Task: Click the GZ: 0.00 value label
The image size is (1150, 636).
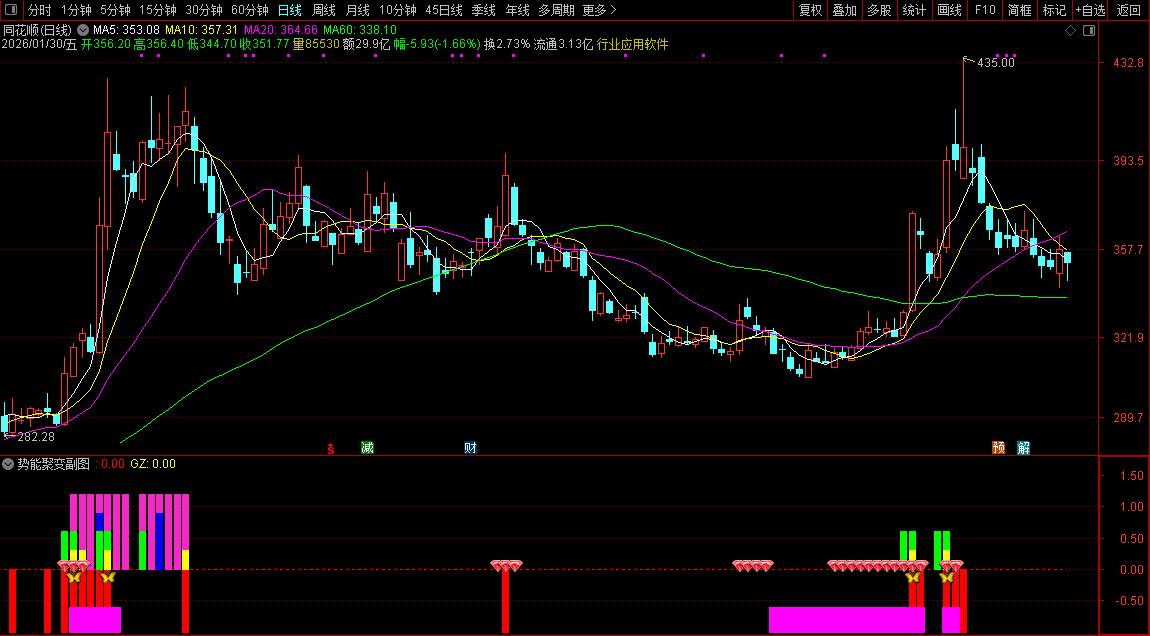Action: pyautogui.click(x=153, y=464)
